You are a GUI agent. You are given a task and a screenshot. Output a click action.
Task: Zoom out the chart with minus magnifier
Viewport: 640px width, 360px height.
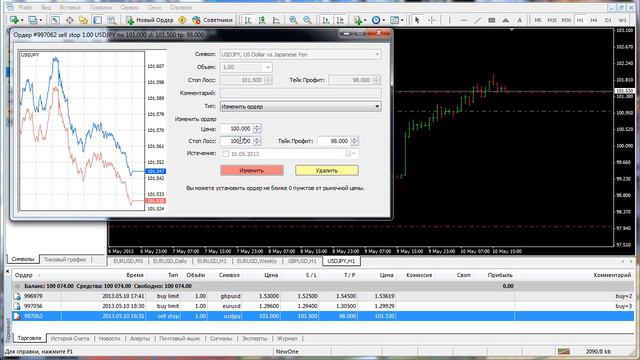307,20
